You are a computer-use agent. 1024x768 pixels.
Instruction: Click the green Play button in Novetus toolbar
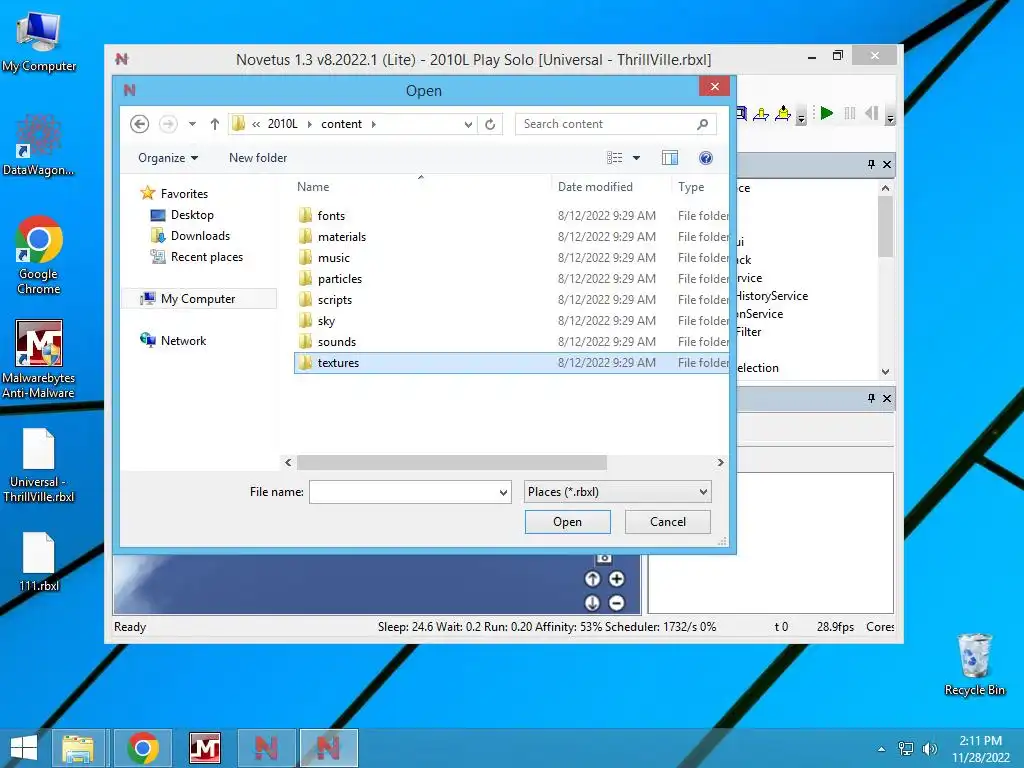click(x=827, y=114)
